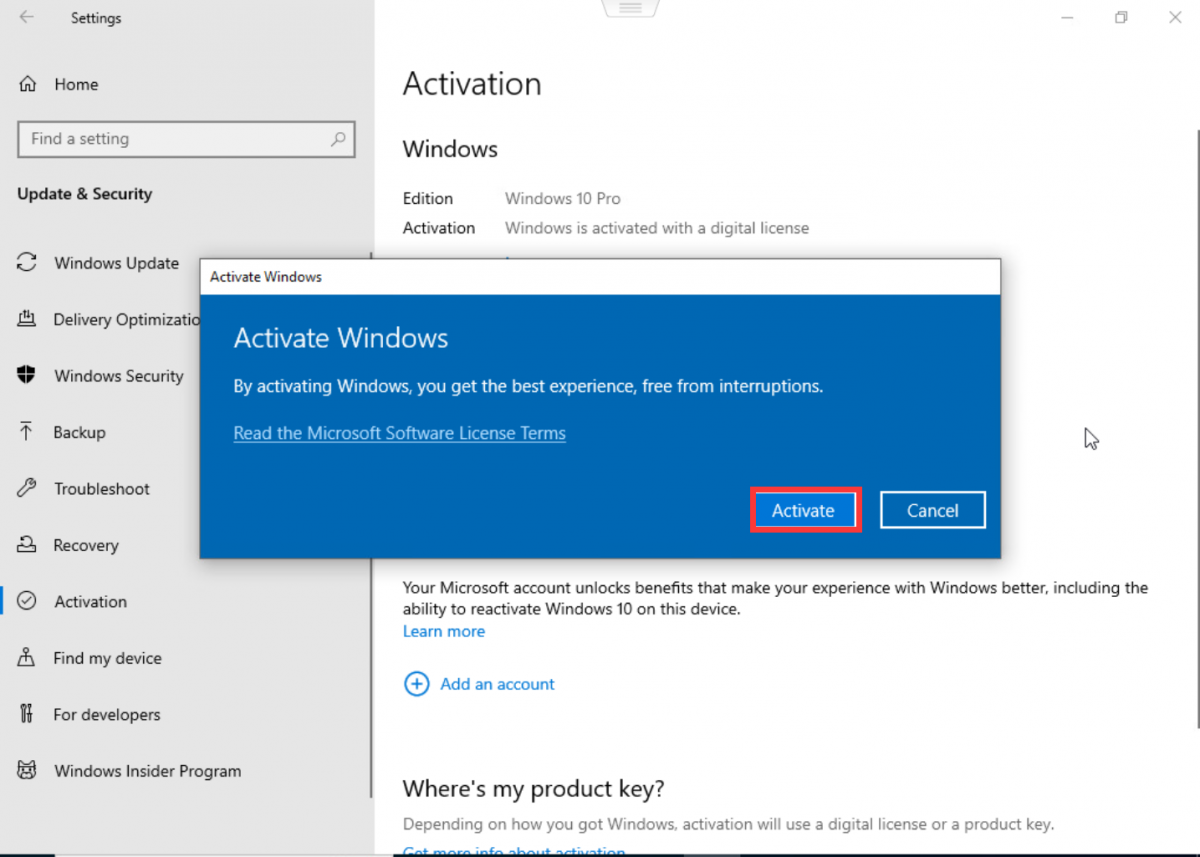This screenshot has height=857, width=1200.
Task: Click the Learn more link
Action: pos(444,631)
